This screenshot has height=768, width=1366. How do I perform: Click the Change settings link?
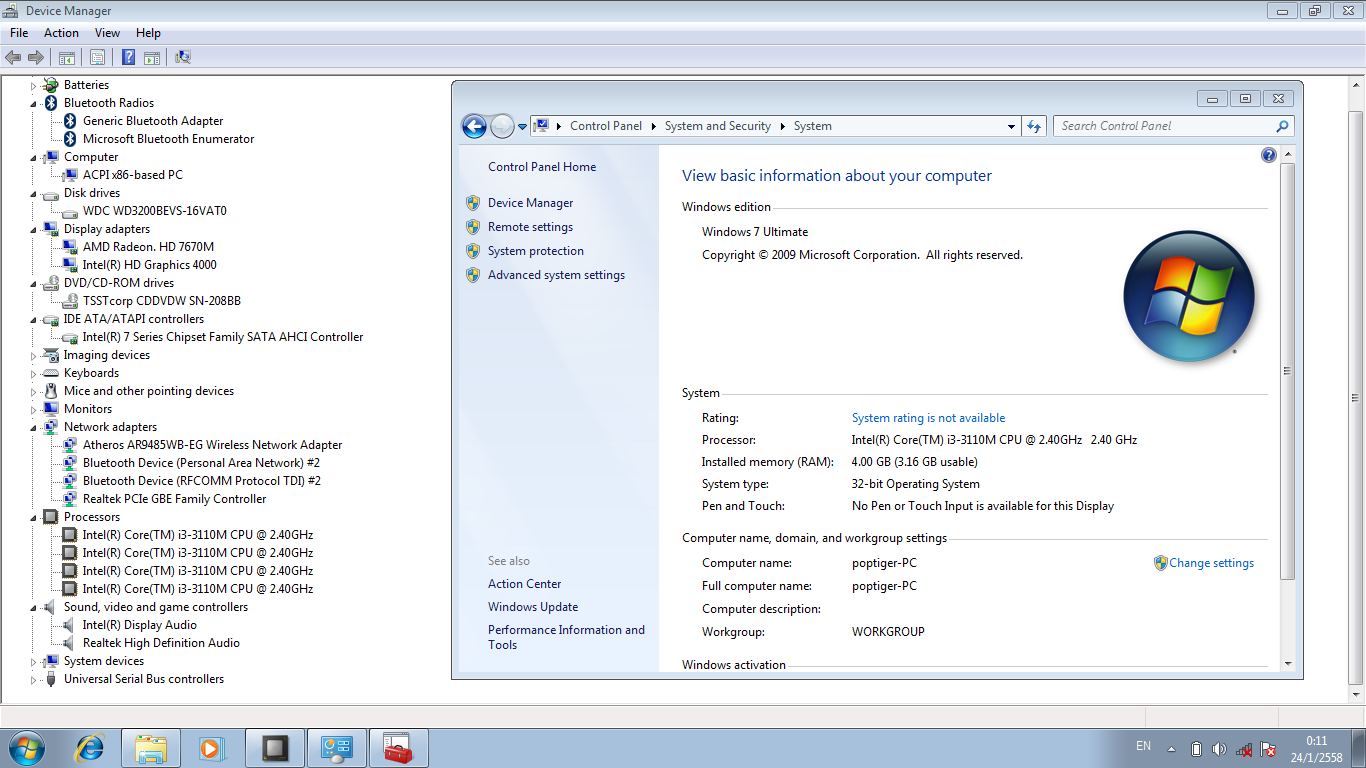coord(1211,563)
